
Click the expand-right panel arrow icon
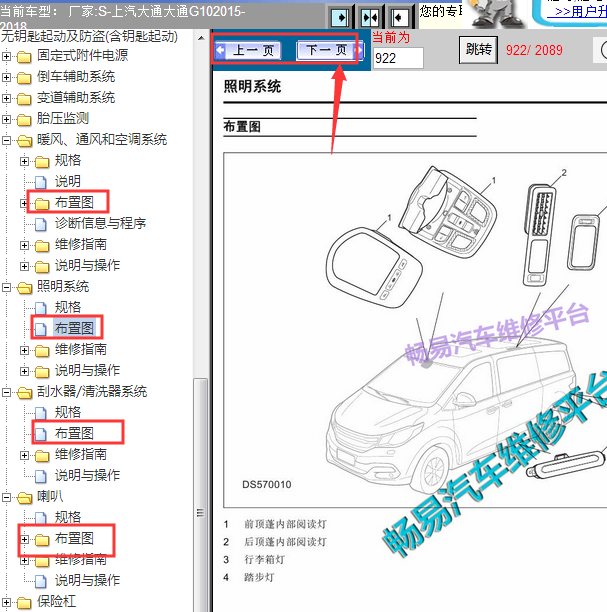coord(340,18)
